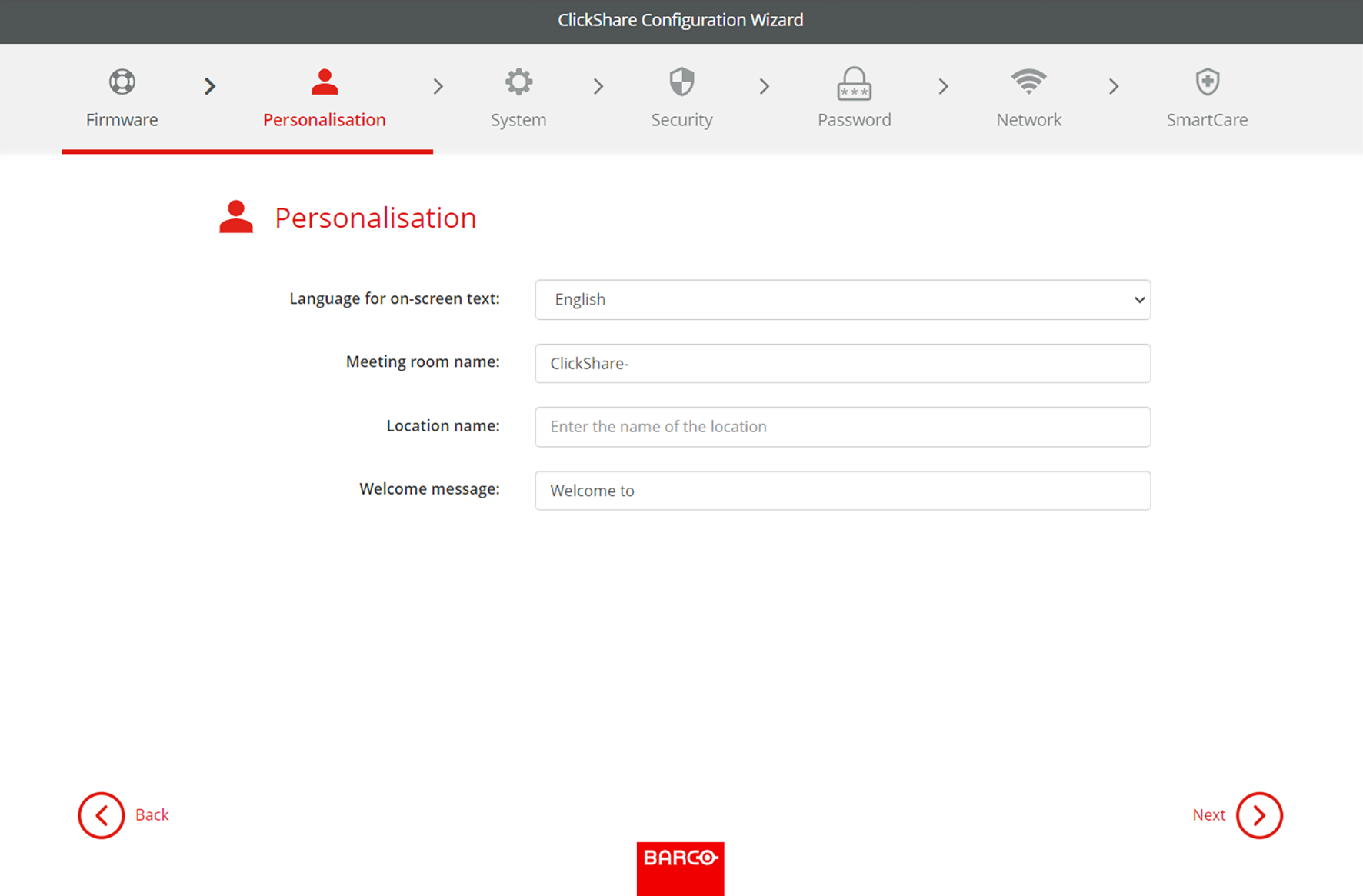This screenshot has width=1363, height=896.
Task: Open the on-screen text language dropdown
Action: point(843,300)
